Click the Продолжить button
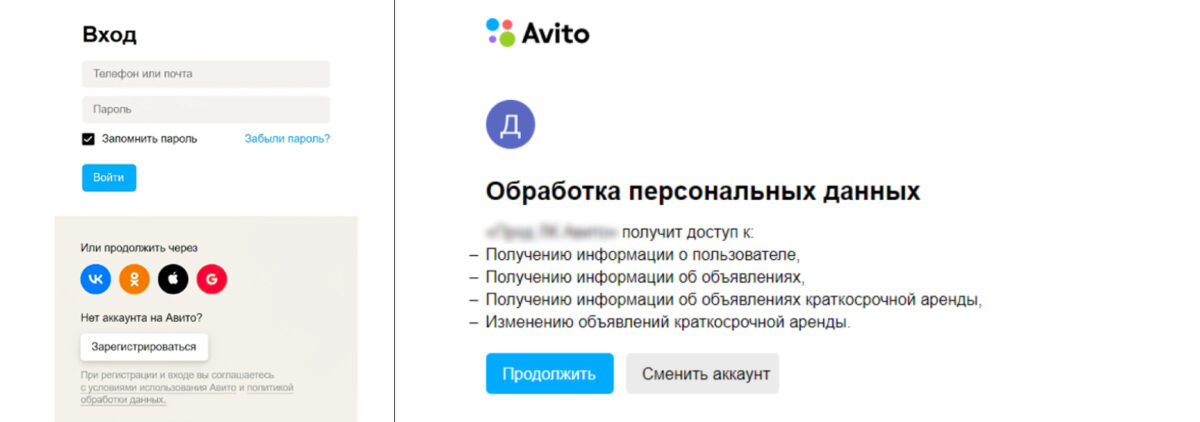This screenshot has width=1200, height=422. pyautogui.click(x=550, y=374)
